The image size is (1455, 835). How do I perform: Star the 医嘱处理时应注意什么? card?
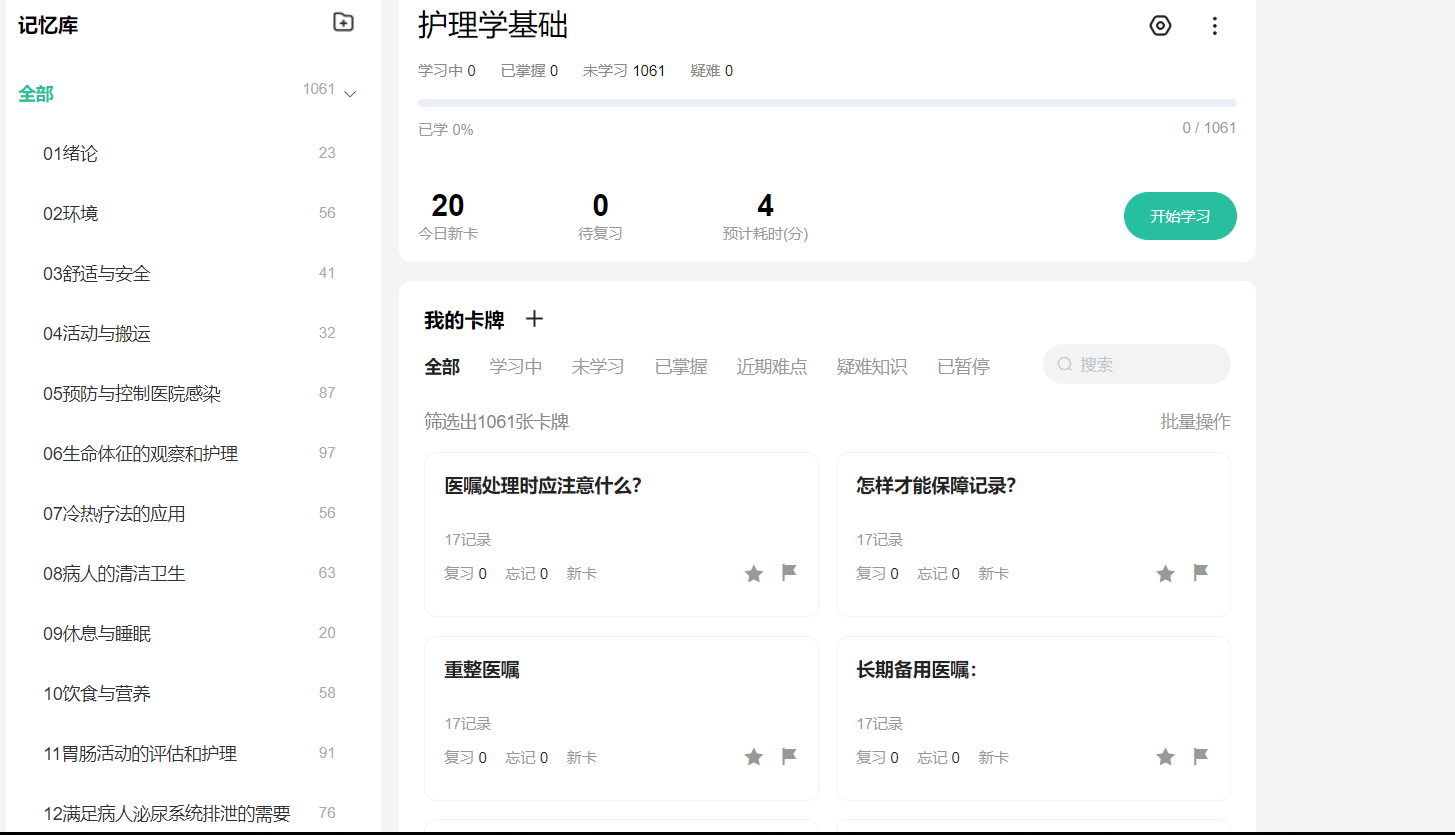click(x=754, y=573)
